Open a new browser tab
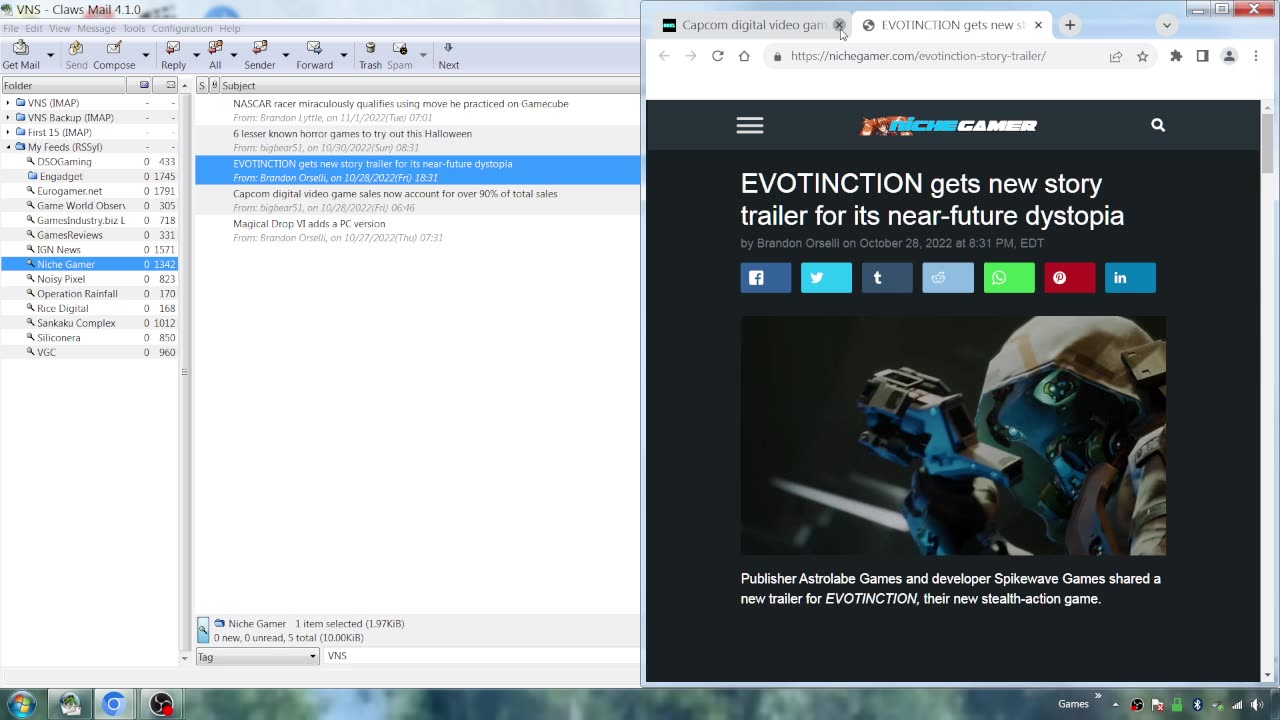 1070,25
